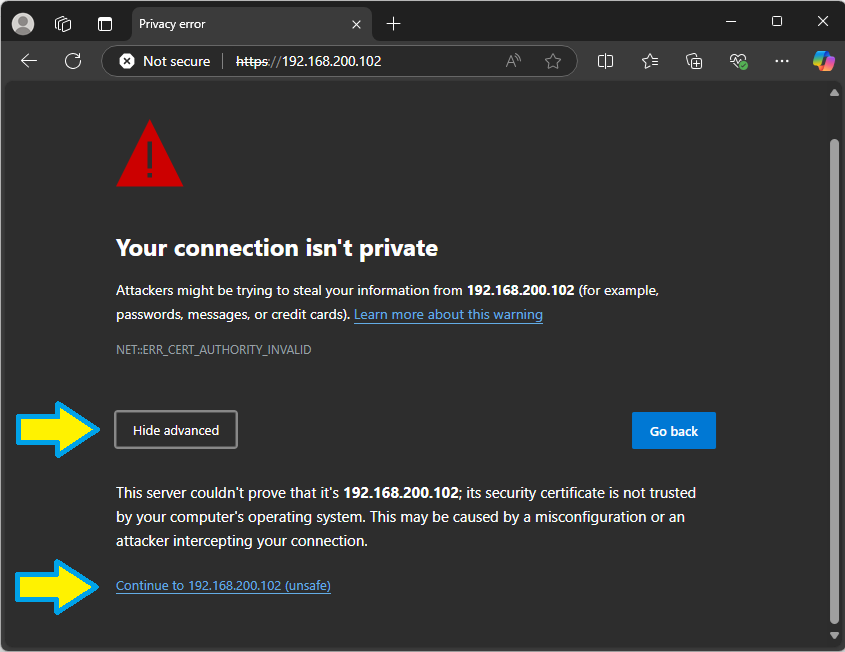Click Continue to 192.168.200.102 (unsafe) link
The height and width of the screenshot is (652, 845).
[x=223, y=586]
